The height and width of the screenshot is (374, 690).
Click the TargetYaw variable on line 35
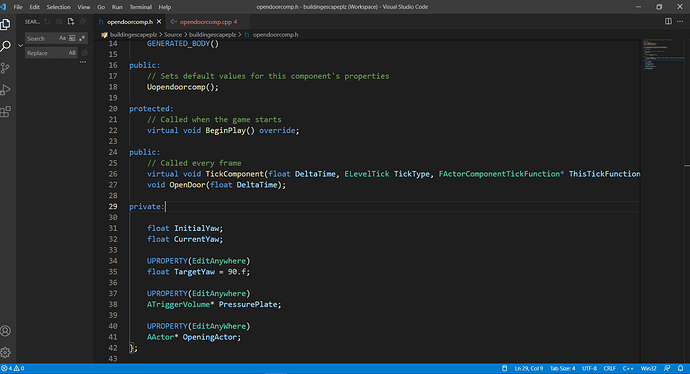(195, 272)
